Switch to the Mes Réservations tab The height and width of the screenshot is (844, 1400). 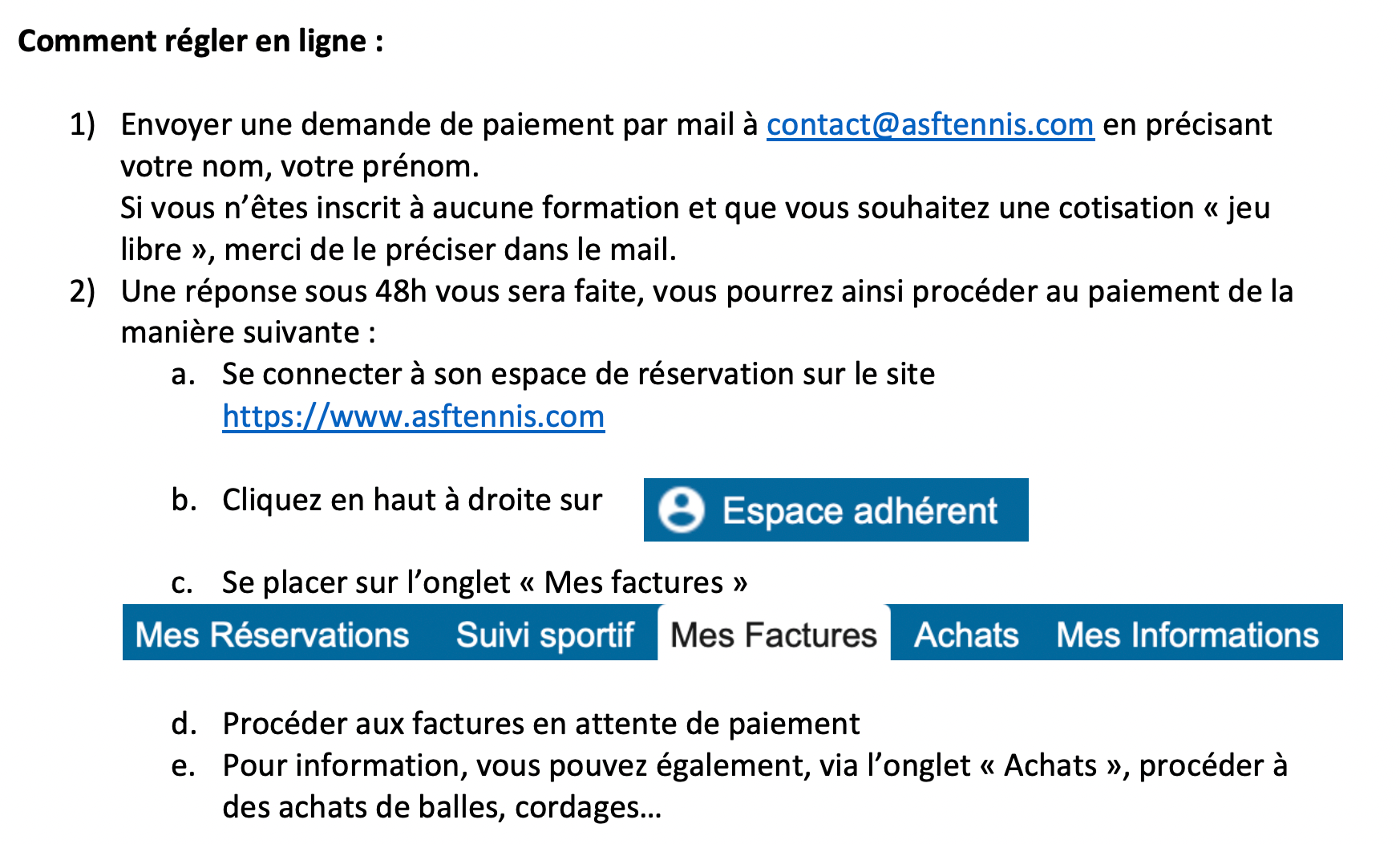[x=272, y=635]
